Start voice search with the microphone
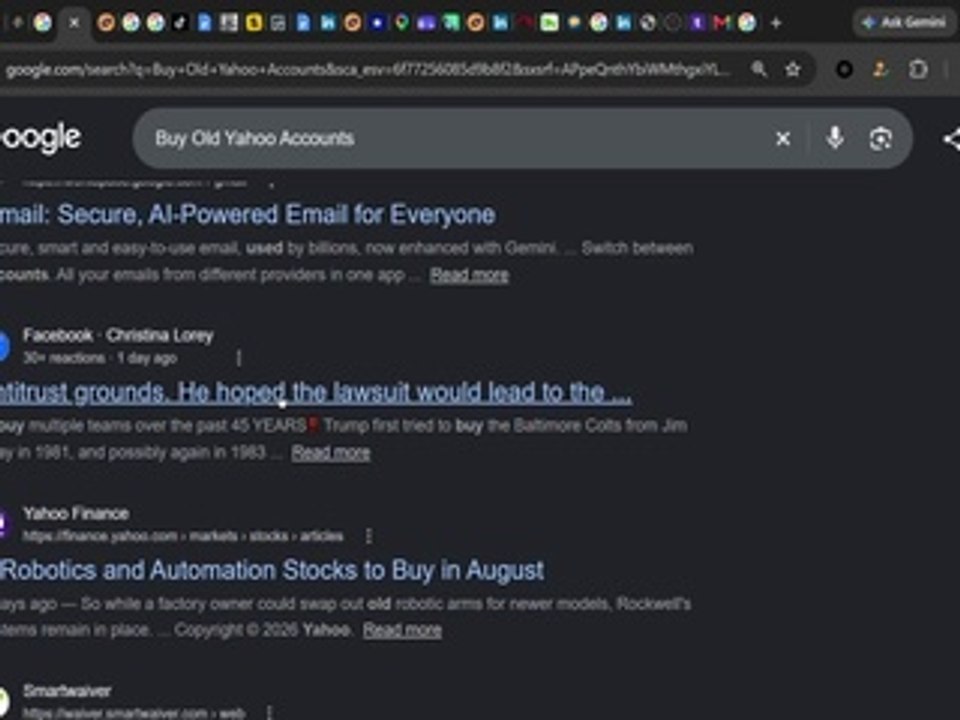This screenshot has height=720, width=960. [835, 138]
